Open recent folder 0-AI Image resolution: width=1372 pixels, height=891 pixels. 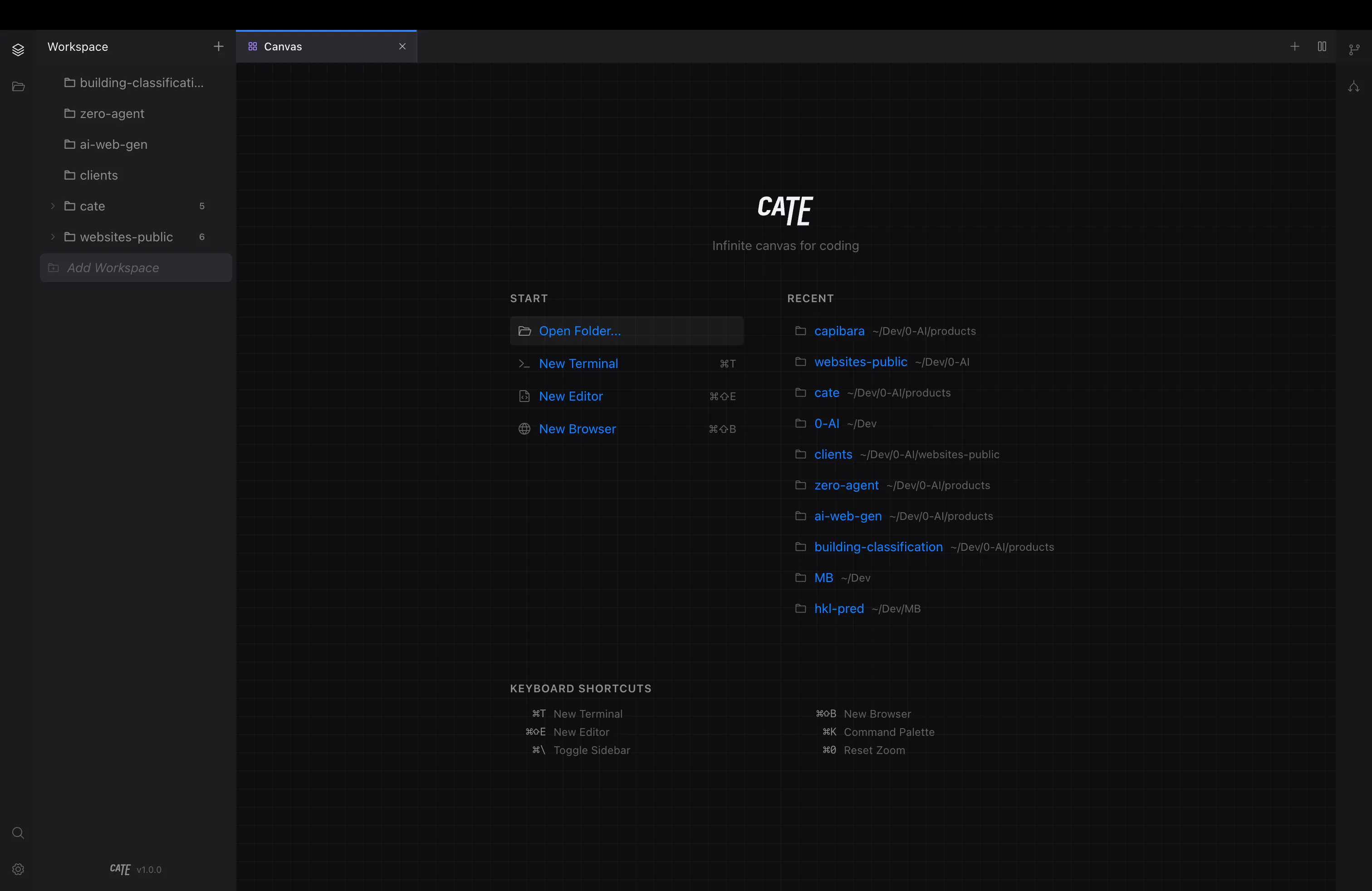827,424
